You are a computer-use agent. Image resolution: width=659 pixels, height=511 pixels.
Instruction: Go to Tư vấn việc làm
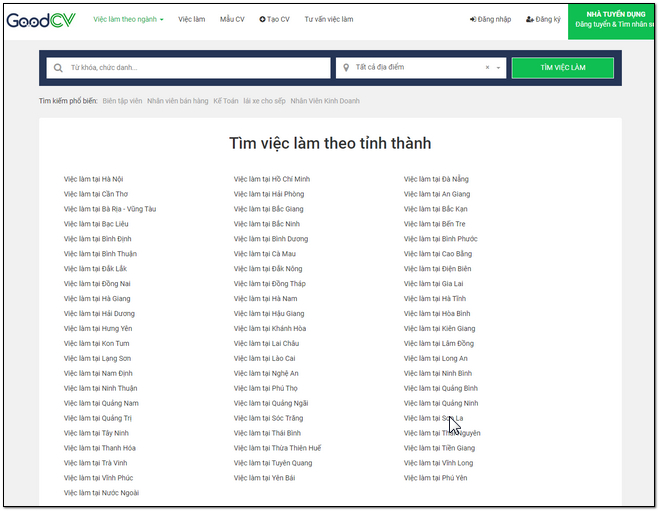[328, 19]
